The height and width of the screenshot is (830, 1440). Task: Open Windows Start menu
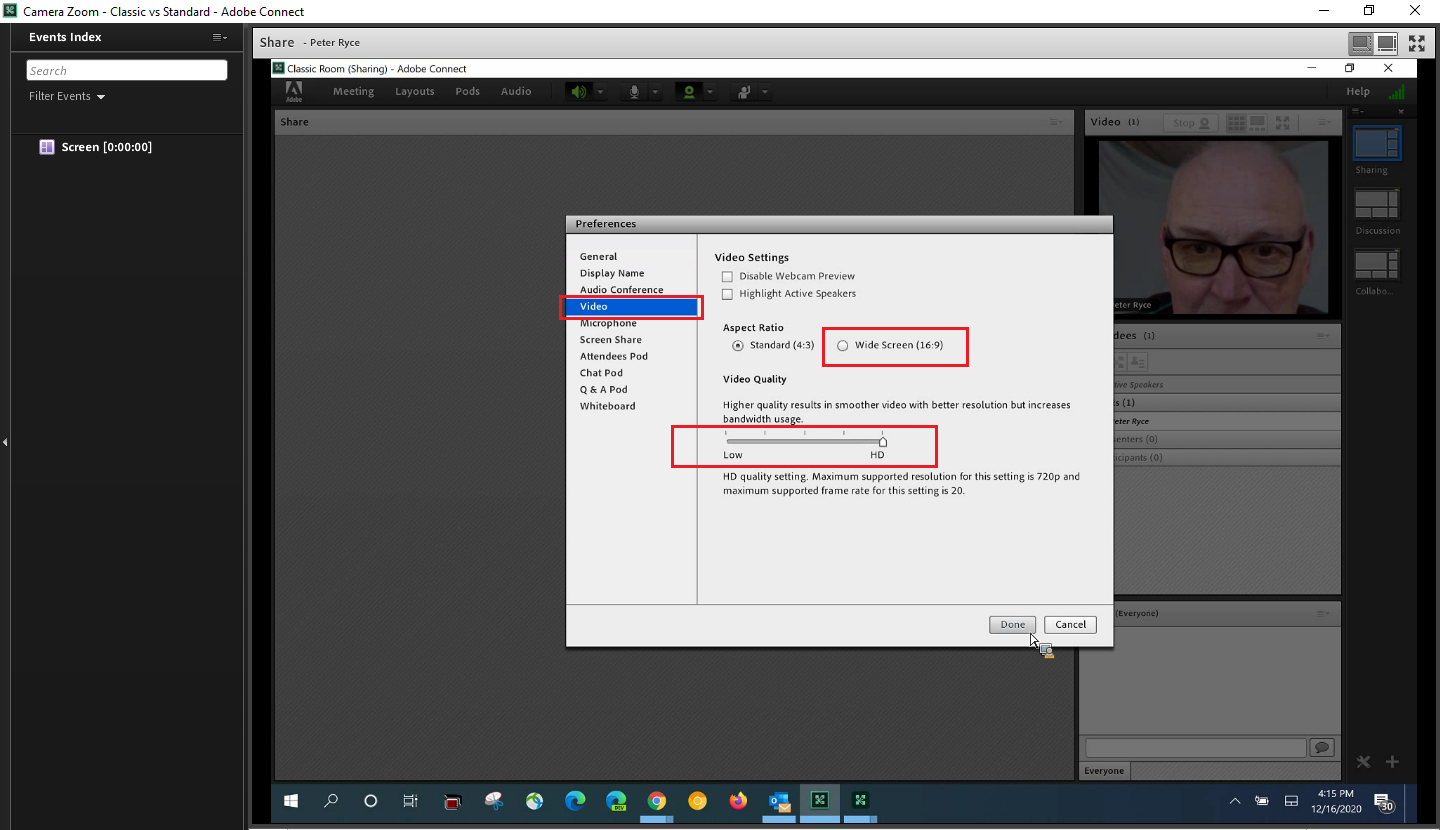tap(292, 801)
